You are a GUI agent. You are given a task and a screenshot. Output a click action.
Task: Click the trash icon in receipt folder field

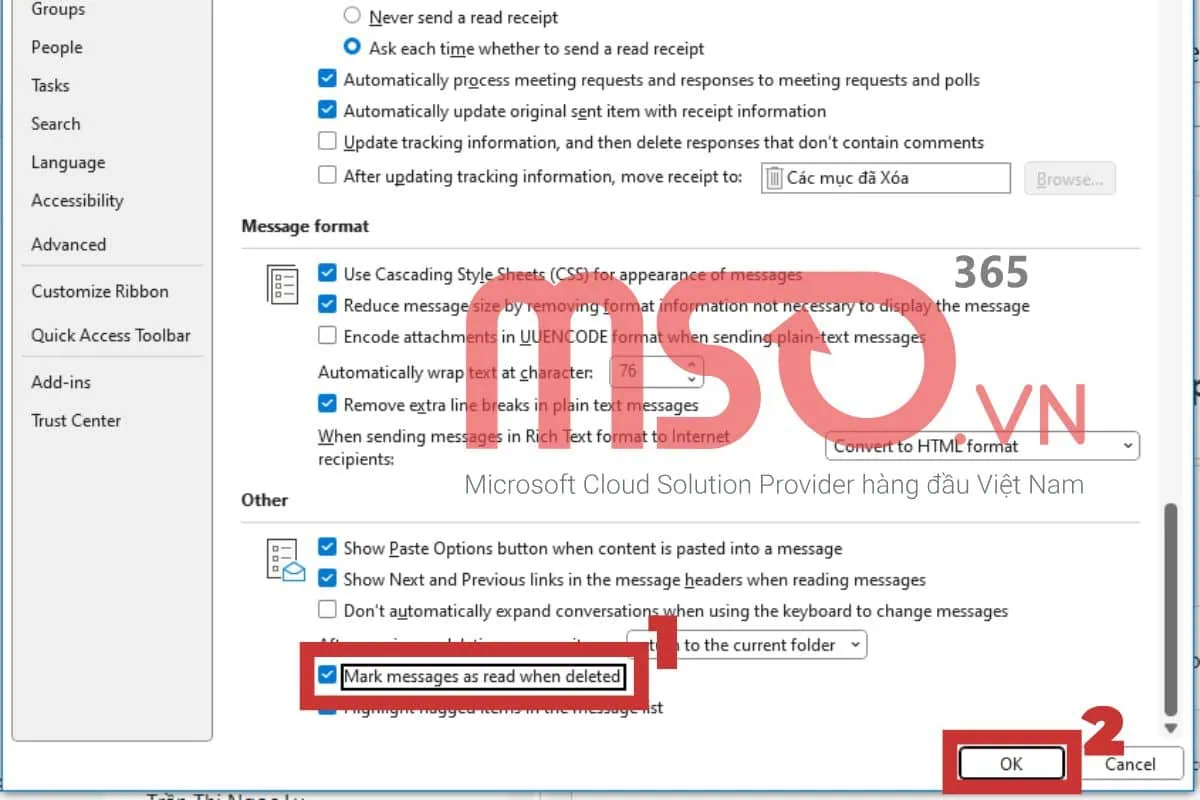(x=773, y=179)
